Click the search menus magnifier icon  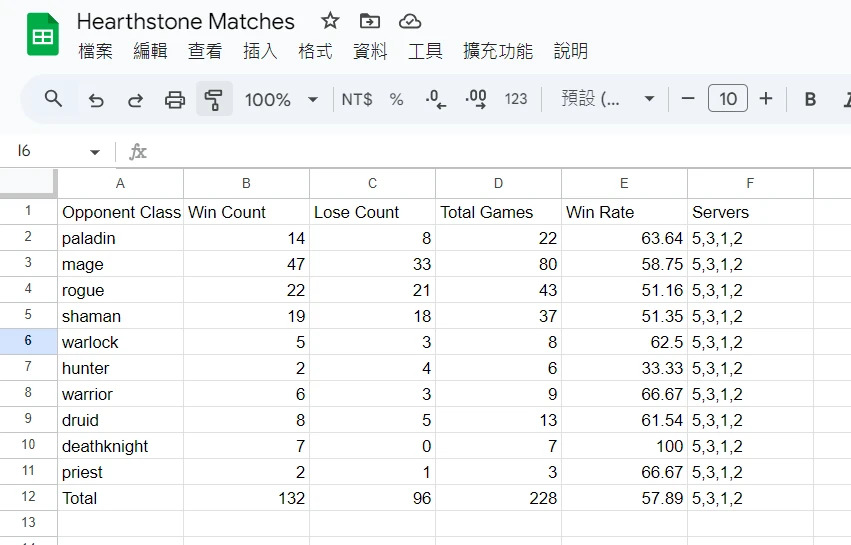click(x=53, y=99)
